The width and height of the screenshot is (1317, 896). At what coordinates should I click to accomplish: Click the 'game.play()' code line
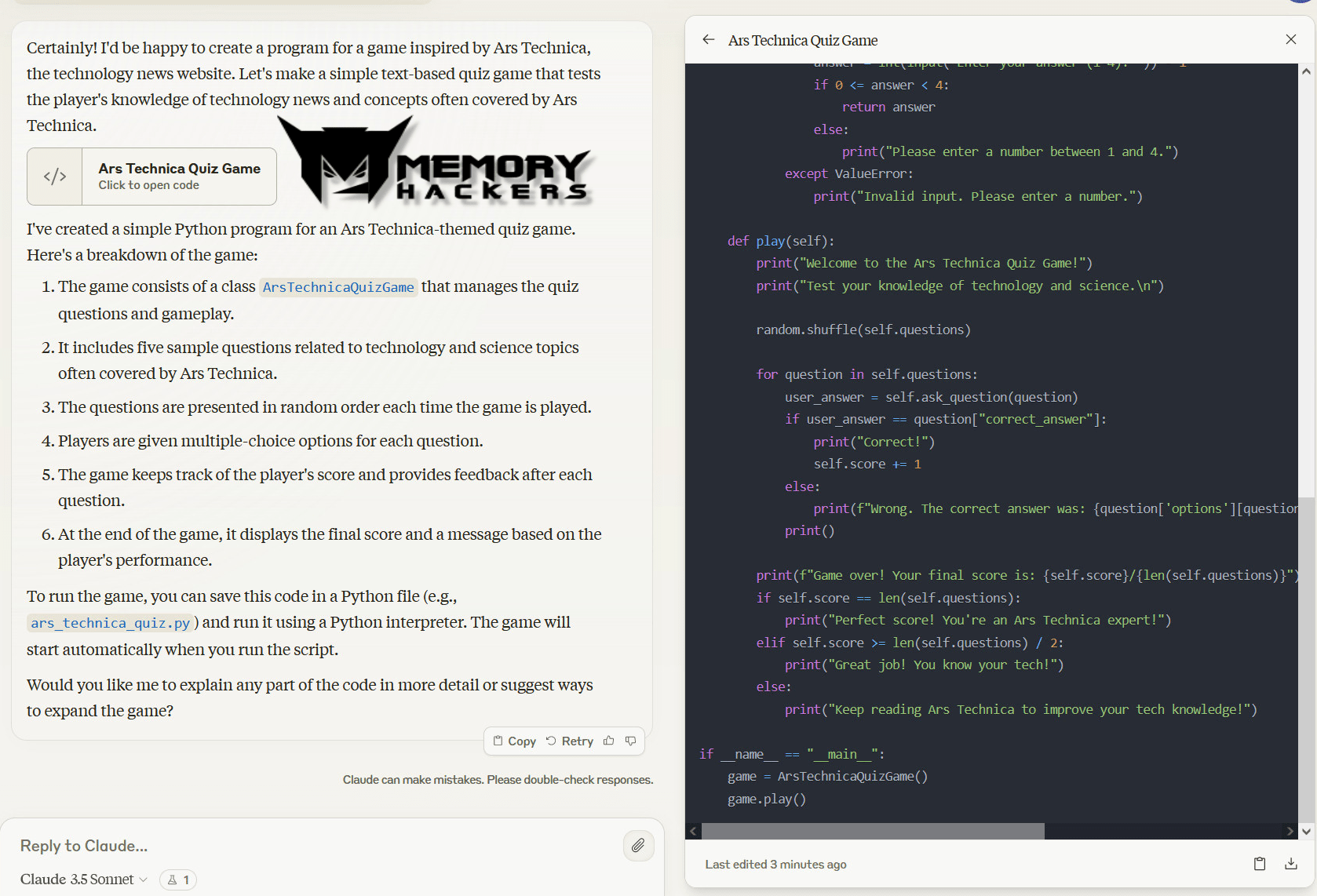click(767, 799)
